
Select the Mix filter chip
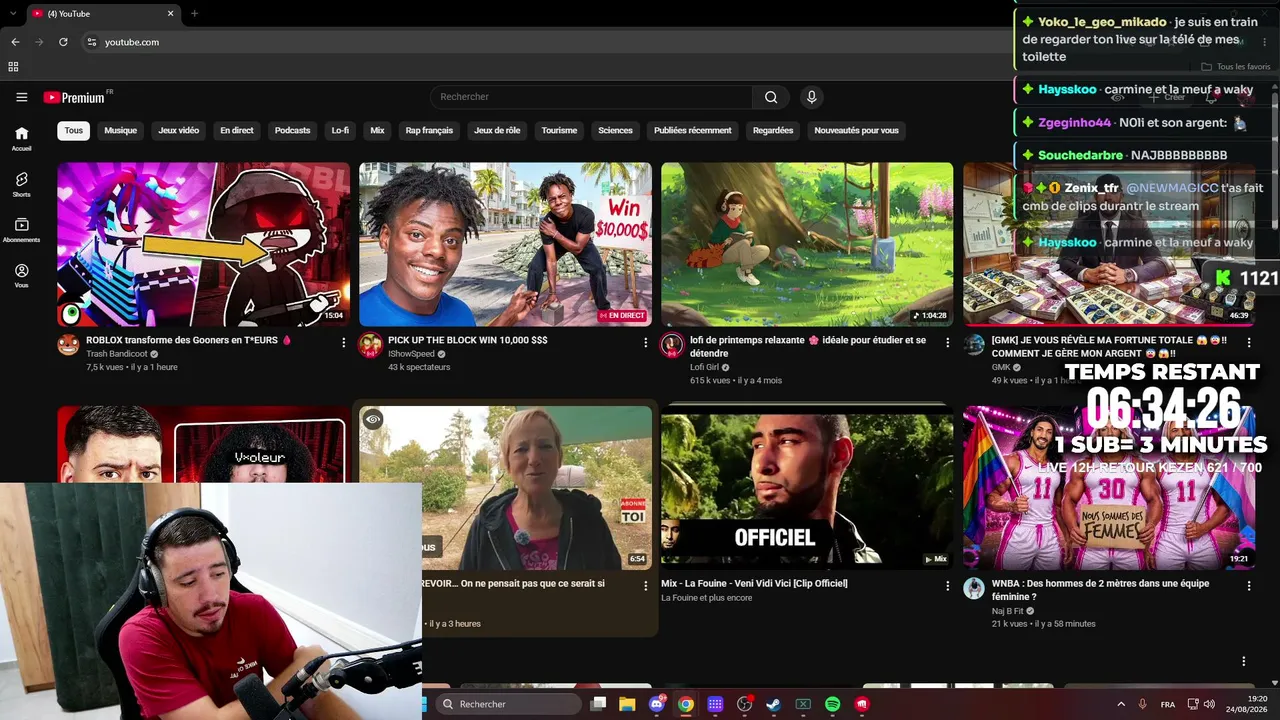coord(377,130)
